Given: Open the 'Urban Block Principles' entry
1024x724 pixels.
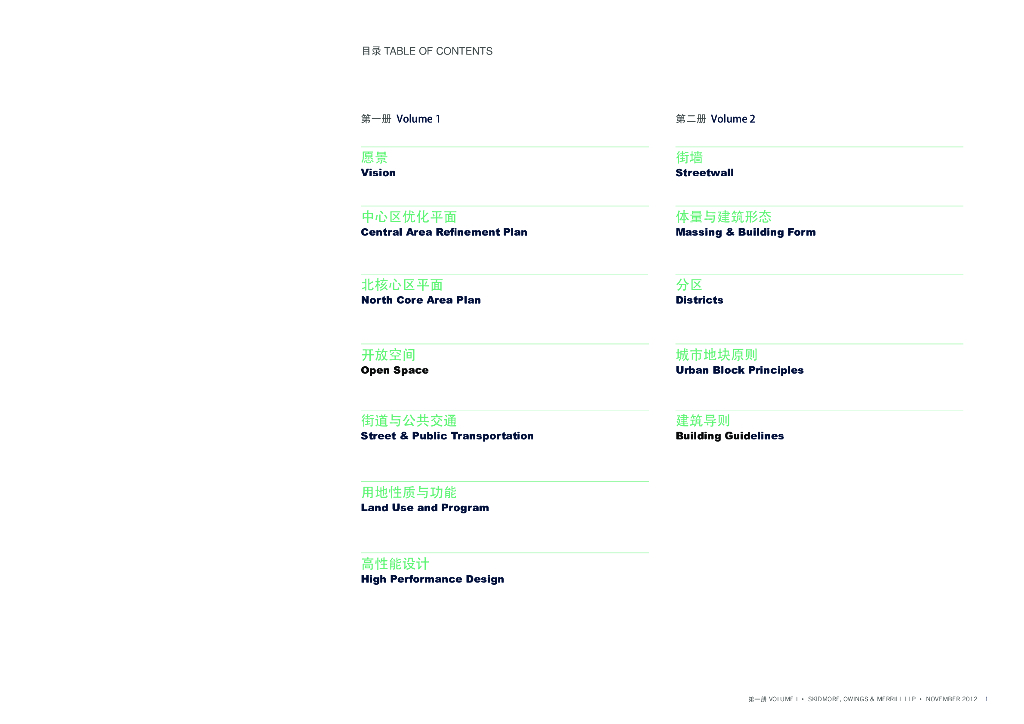Looking at the screenshot, I should click(x=739, y=370).
